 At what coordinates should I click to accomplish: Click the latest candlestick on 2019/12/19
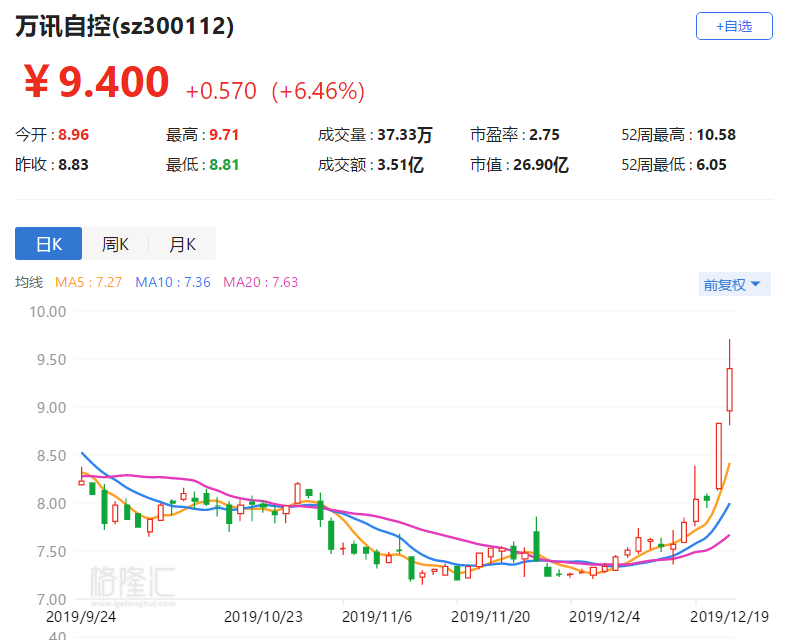729,389
